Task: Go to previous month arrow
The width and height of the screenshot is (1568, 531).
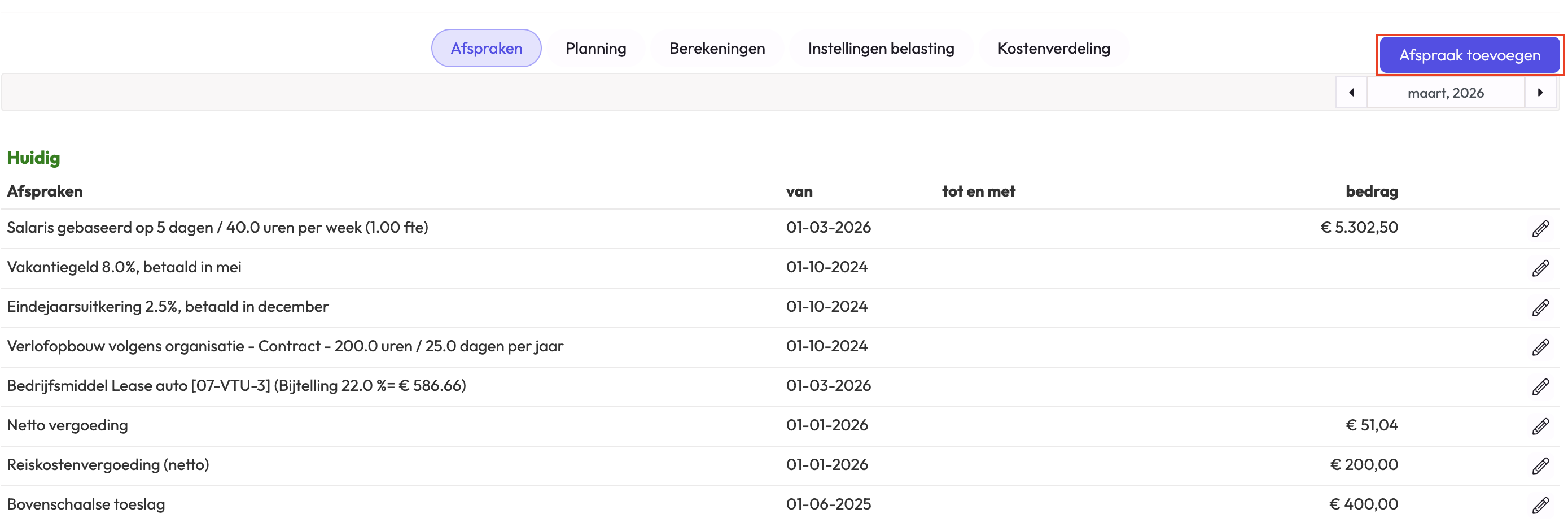Action: [1351, 93]
